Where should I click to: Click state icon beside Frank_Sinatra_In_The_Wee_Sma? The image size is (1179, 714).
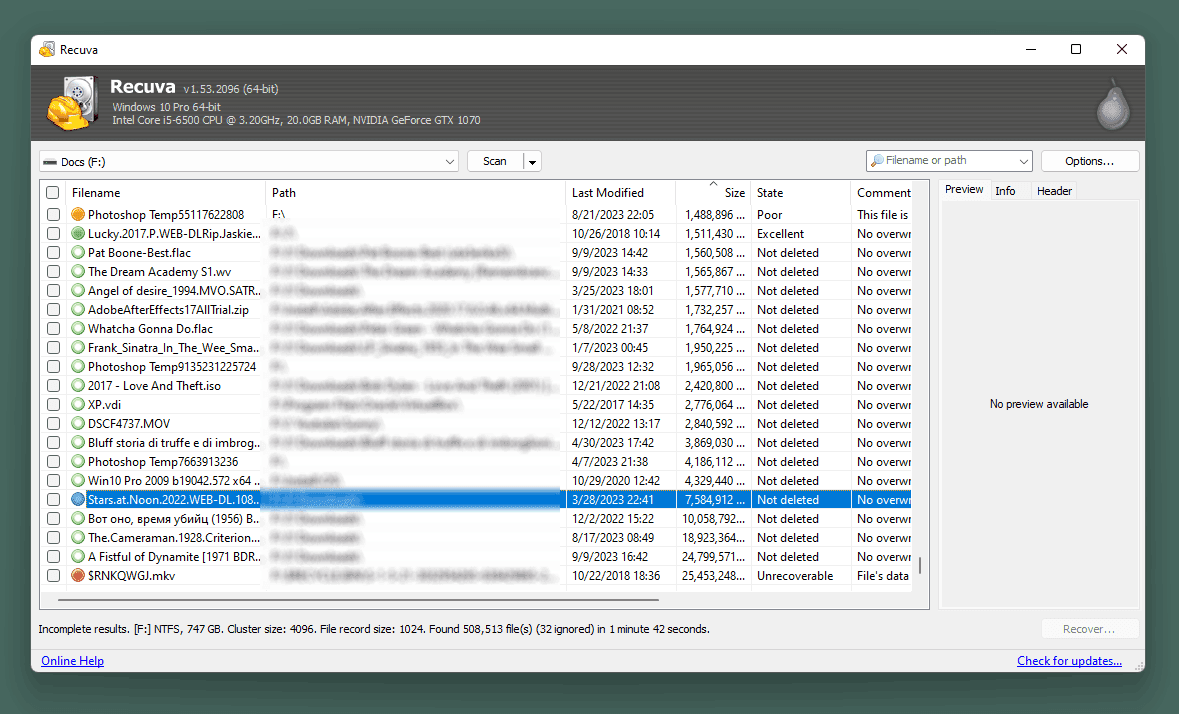[77, 347]
